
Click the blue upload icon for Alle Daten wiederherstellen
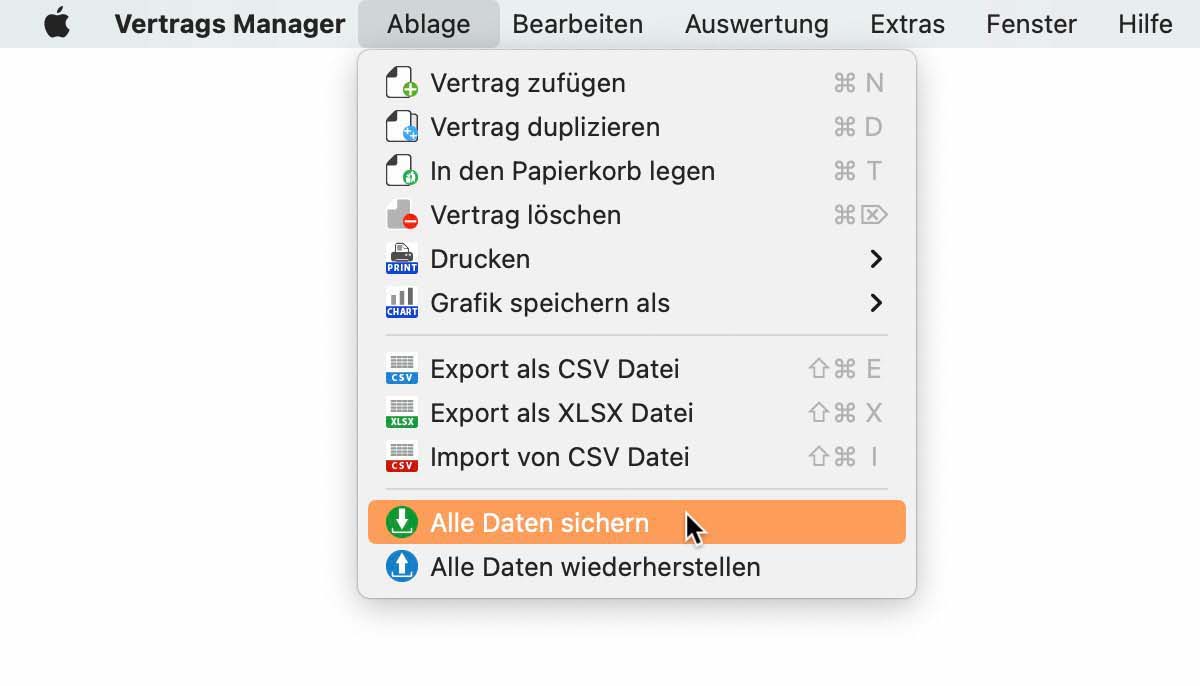click(x=401, y=567)
